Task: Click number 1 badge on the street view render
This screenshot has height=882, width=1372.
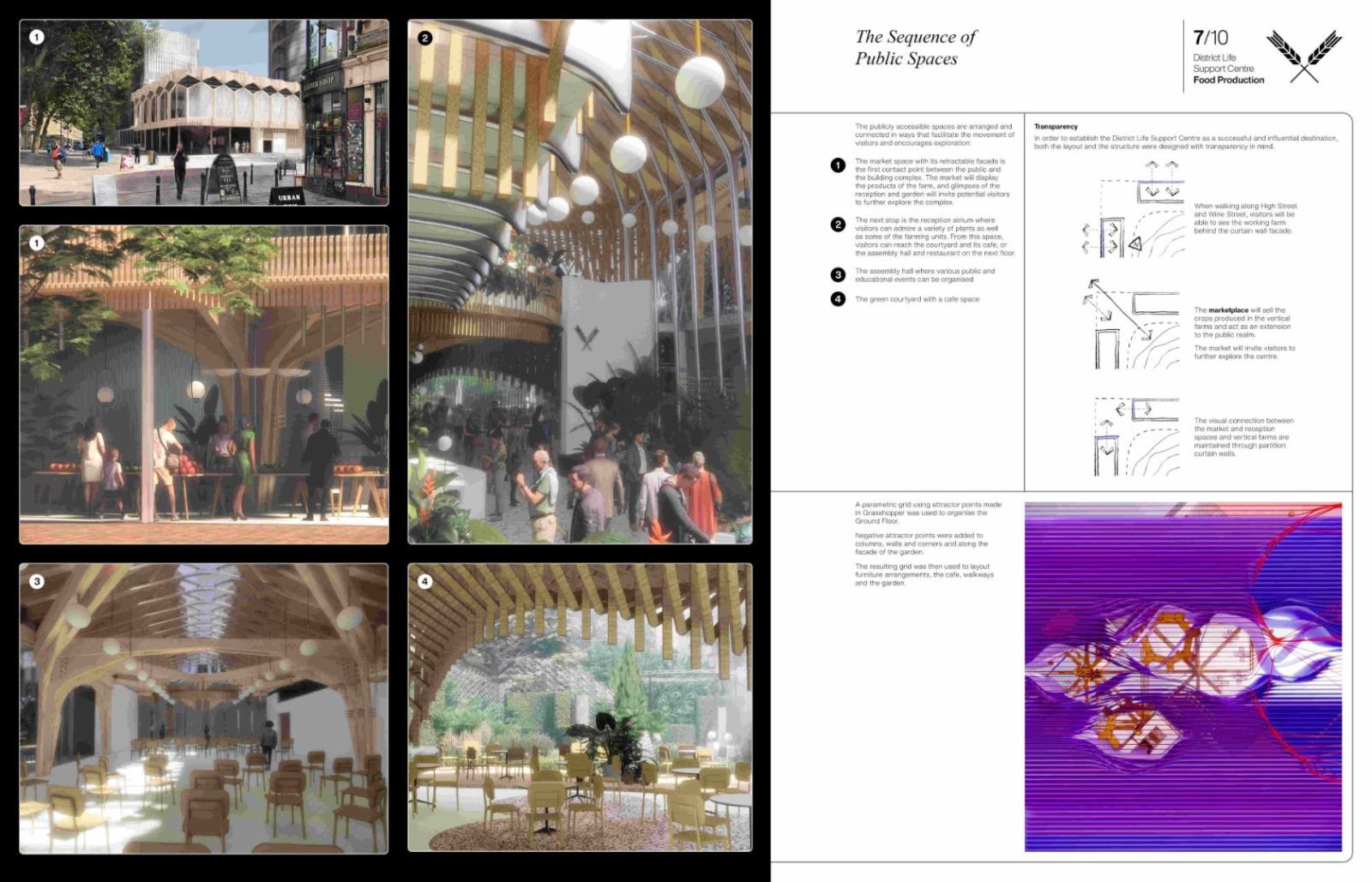Action: click(36, 37)
